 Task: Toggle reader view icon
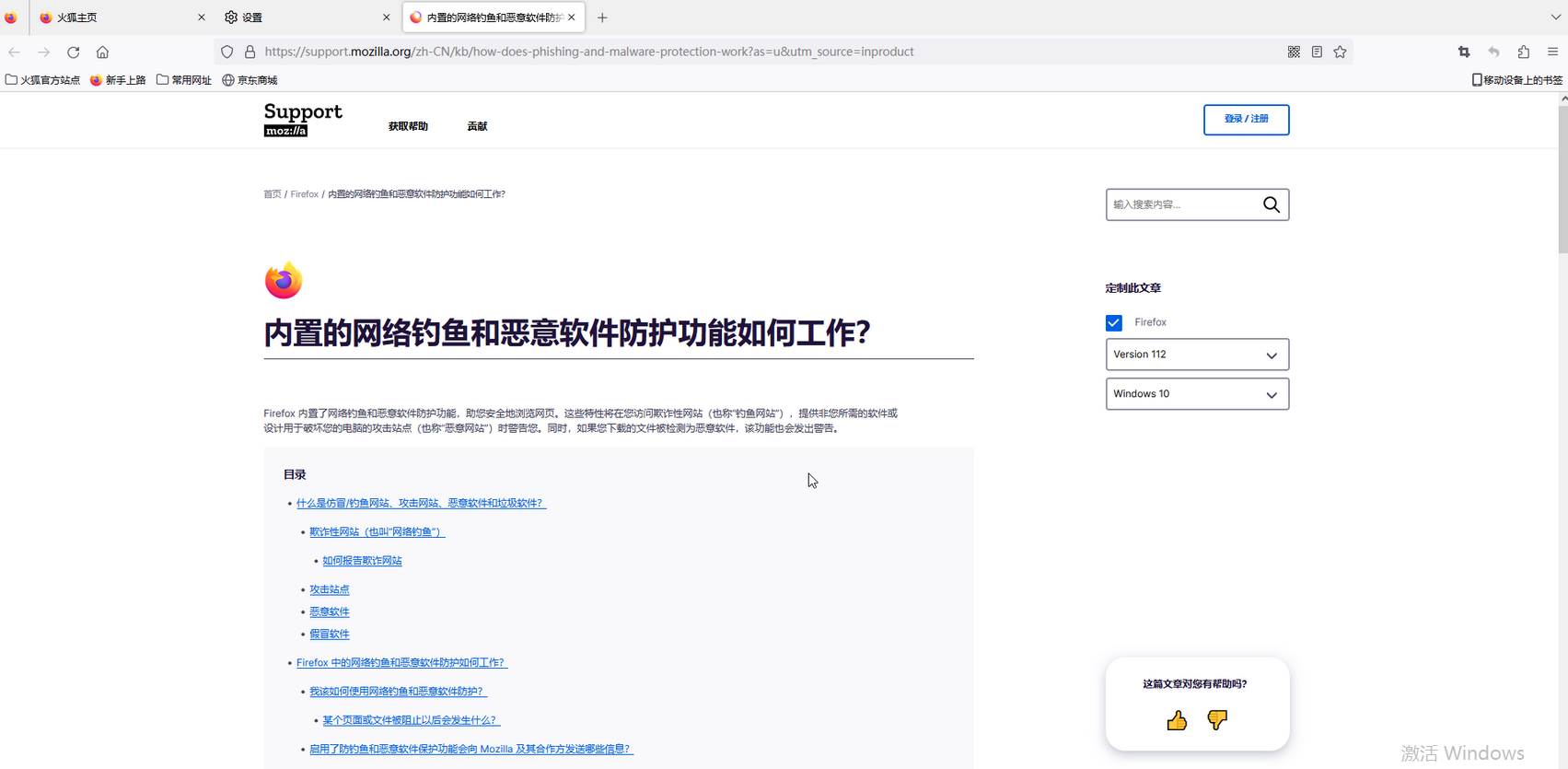[x=1317, y=52]
